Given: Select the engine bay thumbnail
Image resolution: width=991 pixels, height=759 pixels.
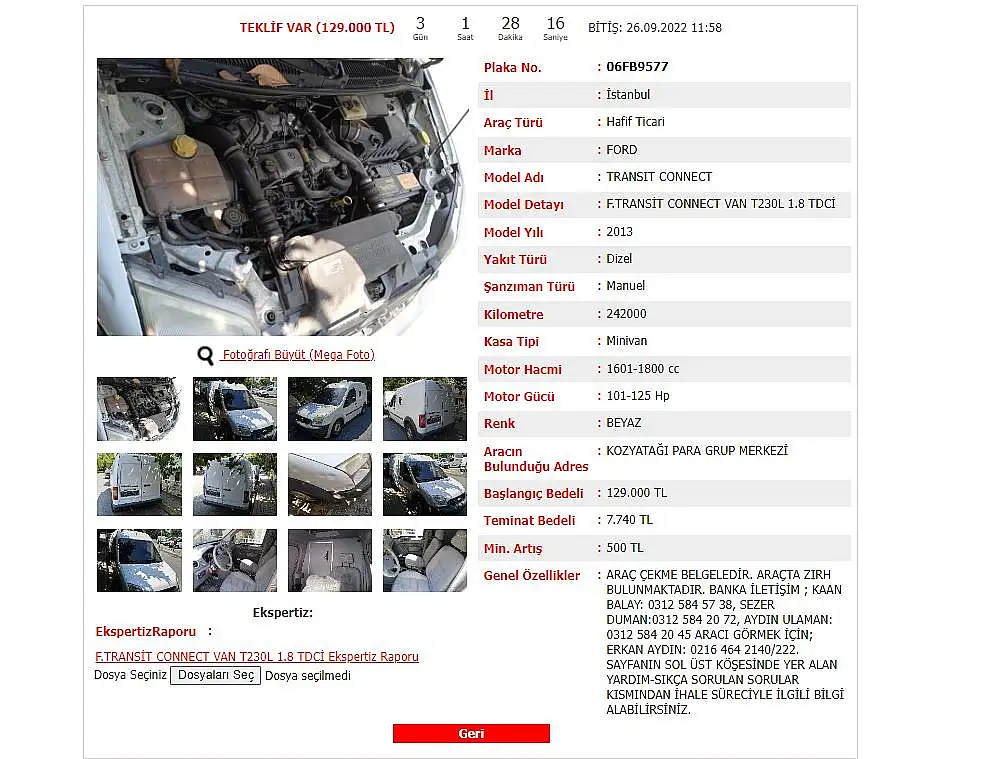Looking at the screenshot, I should pos(139,409).
